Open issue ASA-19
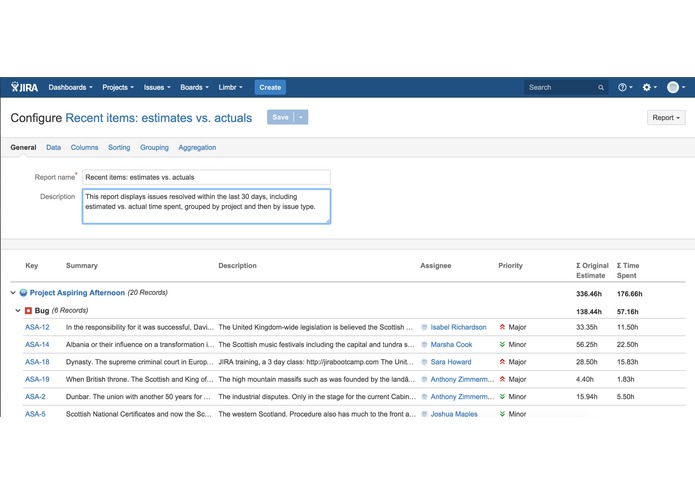This screenshot has height=494, width=695. point(37,379)
